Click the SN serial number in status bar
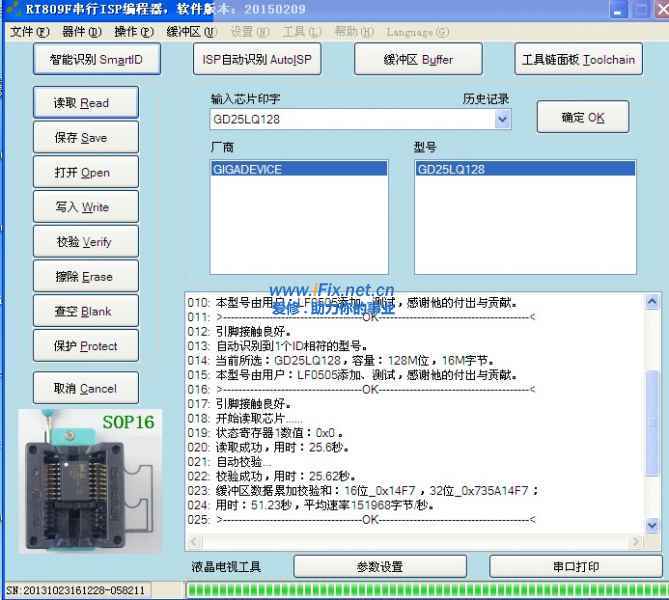This screenshot has width=669, height=600. point(76,590)
